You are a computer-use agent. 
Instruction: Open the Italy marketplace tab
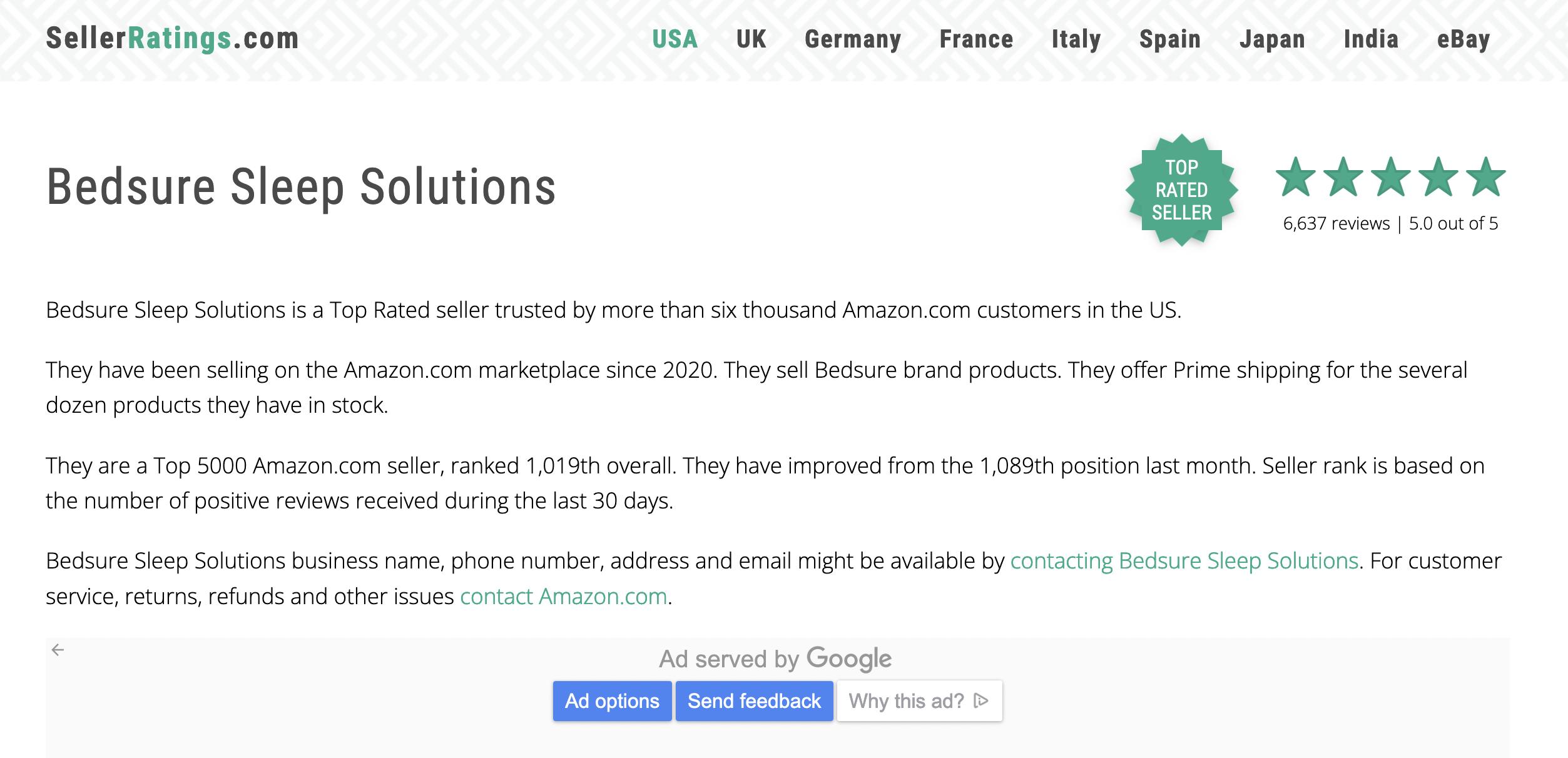pos(1076,39)
